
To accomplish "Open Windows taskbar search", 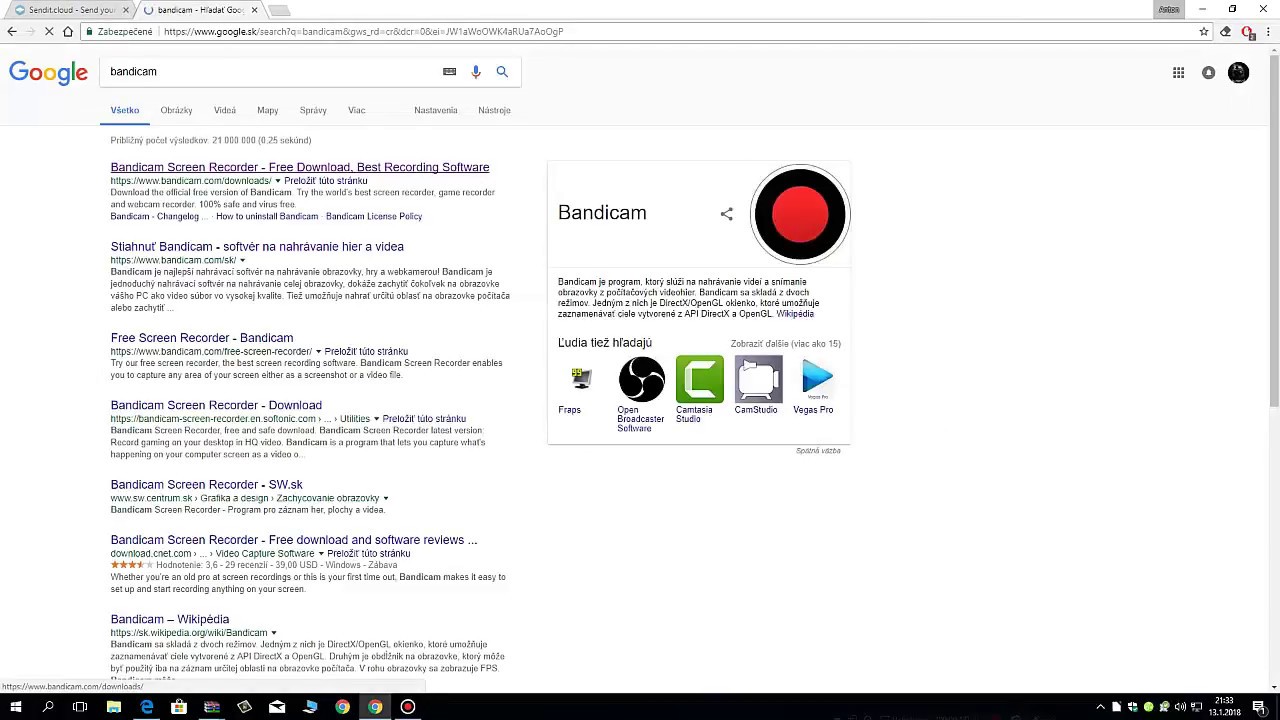I will click(48, 707).
